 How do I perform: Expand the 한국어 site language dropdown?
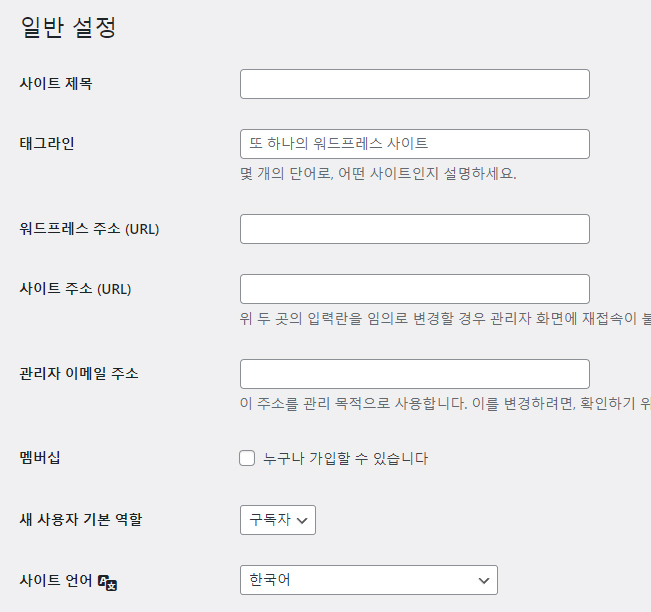[x=368, y=580]
